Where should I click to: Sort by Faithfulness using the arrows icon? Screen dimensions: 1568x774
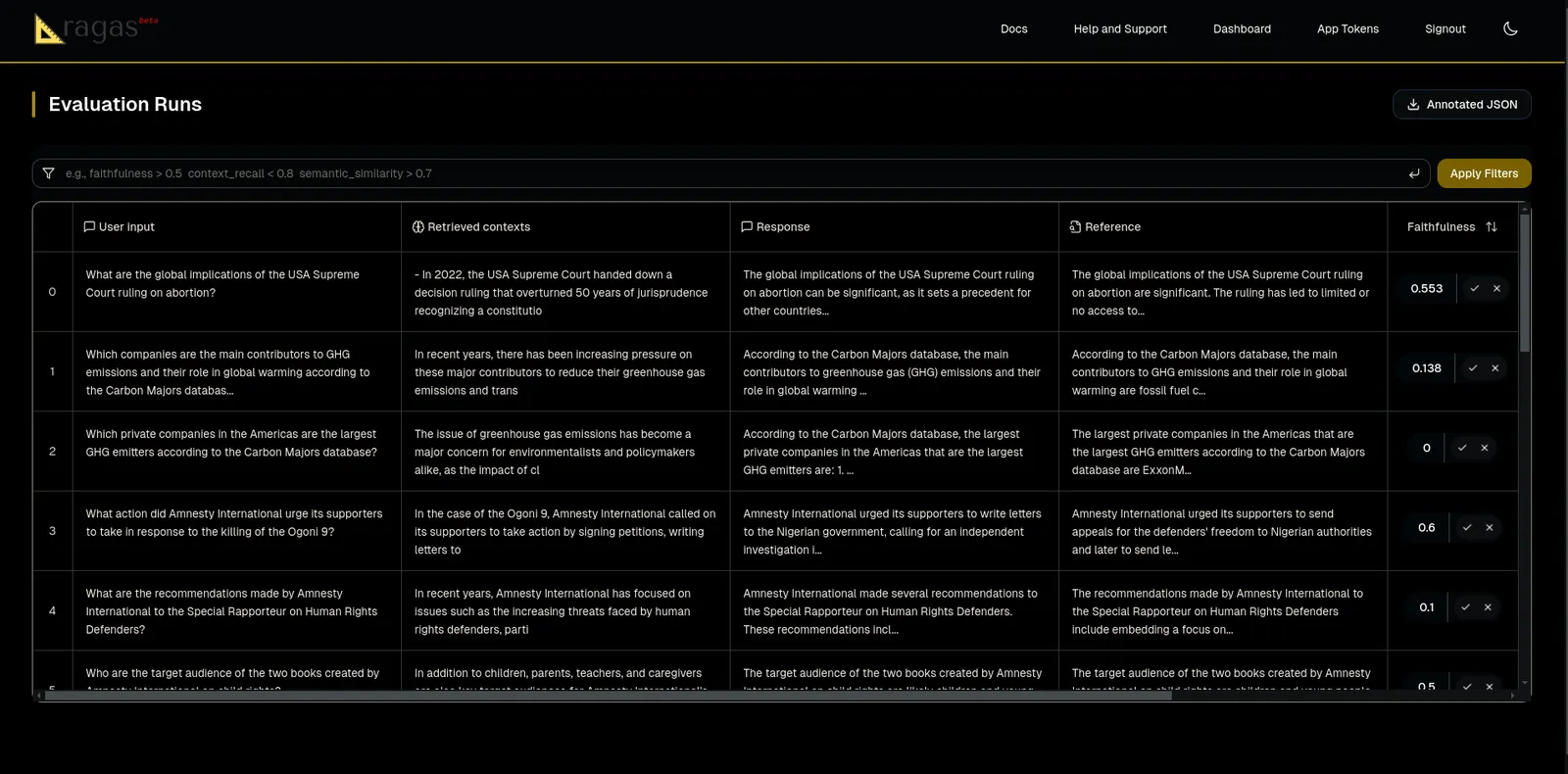click(x=1492, y=227)
